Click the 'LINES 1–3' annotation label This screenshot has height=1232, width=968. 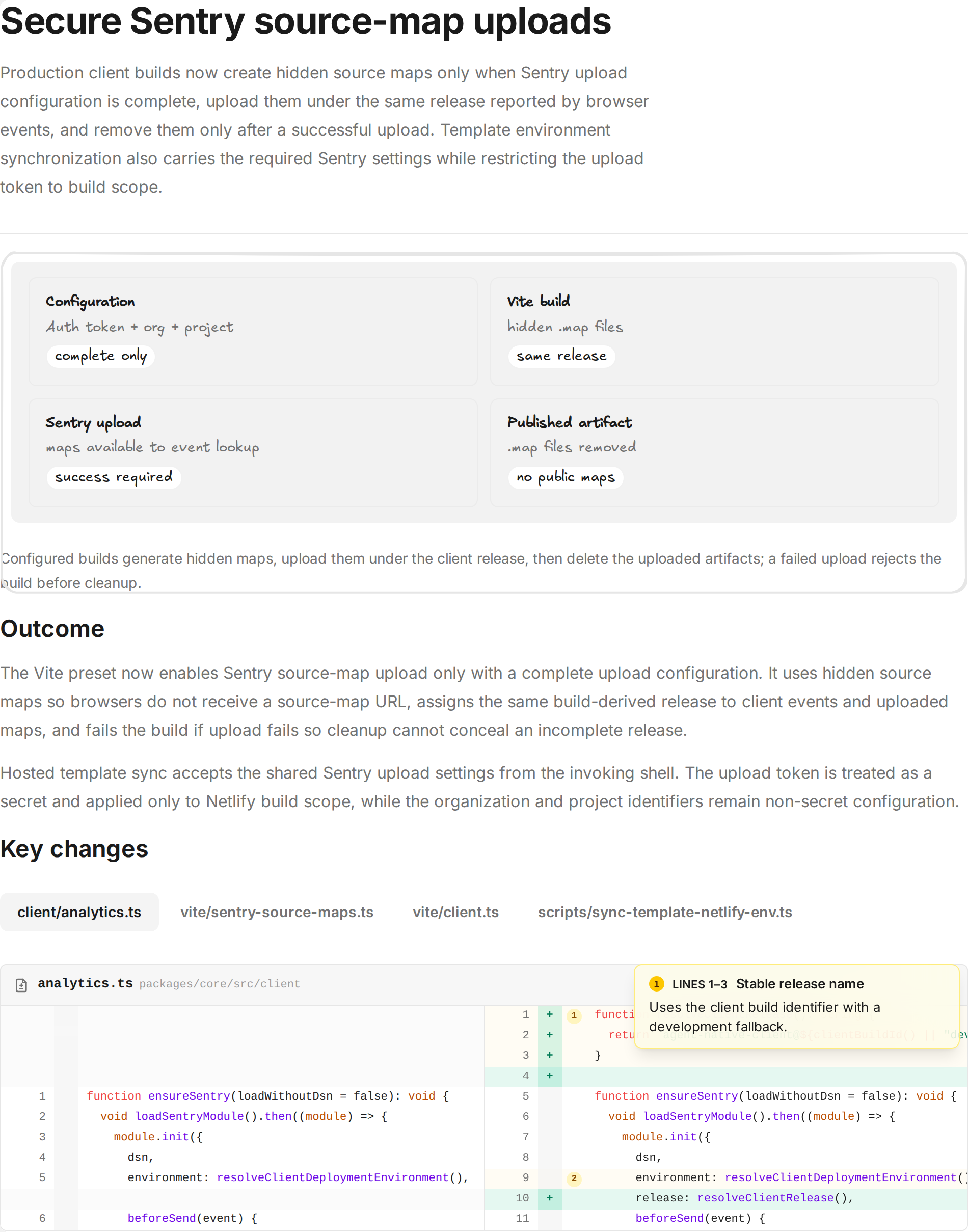point(700,984)
